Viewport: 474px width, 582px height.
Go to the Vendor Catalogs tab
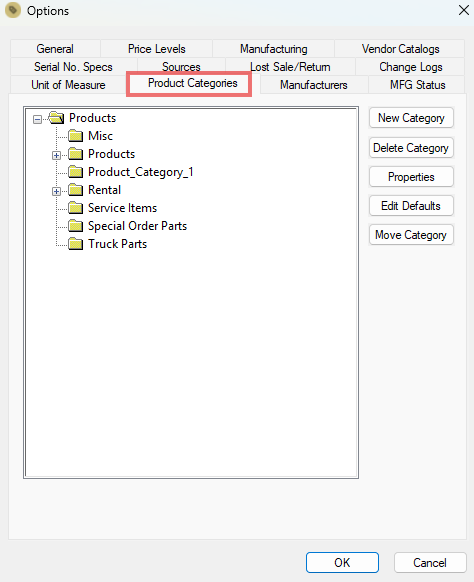click(400, 49)
